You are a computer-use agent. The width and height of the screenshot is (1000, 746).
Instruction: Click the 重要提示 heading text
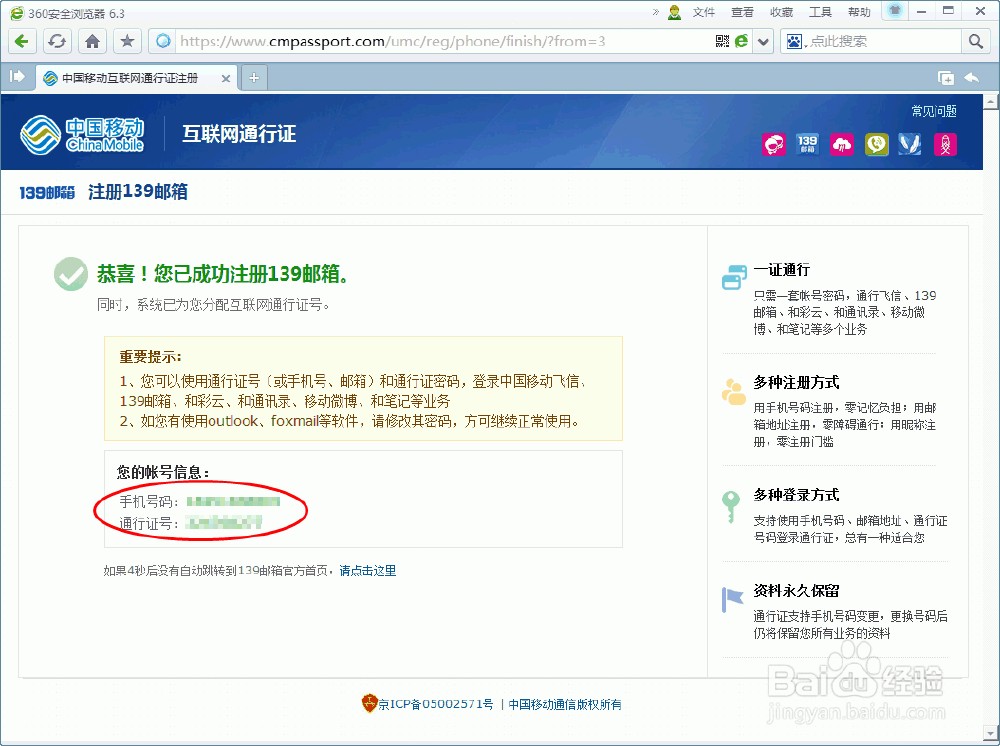[x=151, y=357]
